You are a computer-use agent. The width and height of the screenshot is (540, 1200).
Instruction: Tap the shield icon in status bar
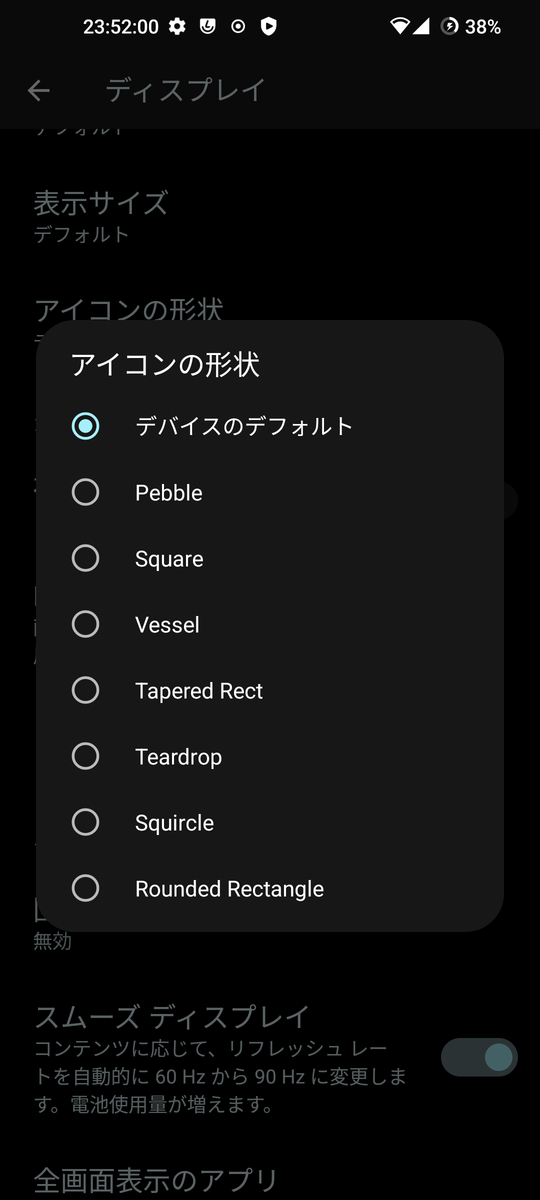click(268, 27)
